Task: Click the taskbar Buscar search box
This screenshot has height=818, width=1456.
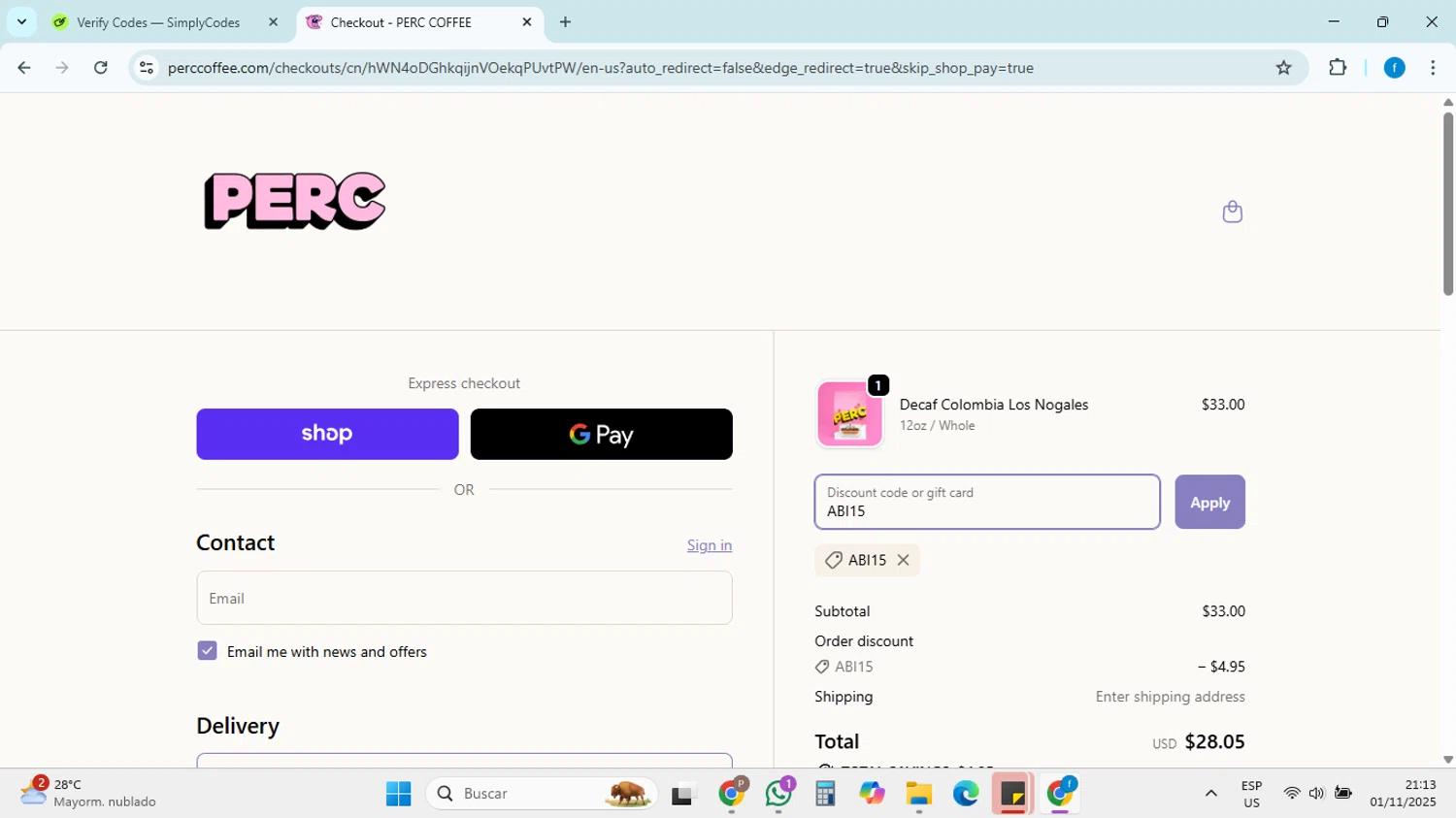Action: coord(542,794)
